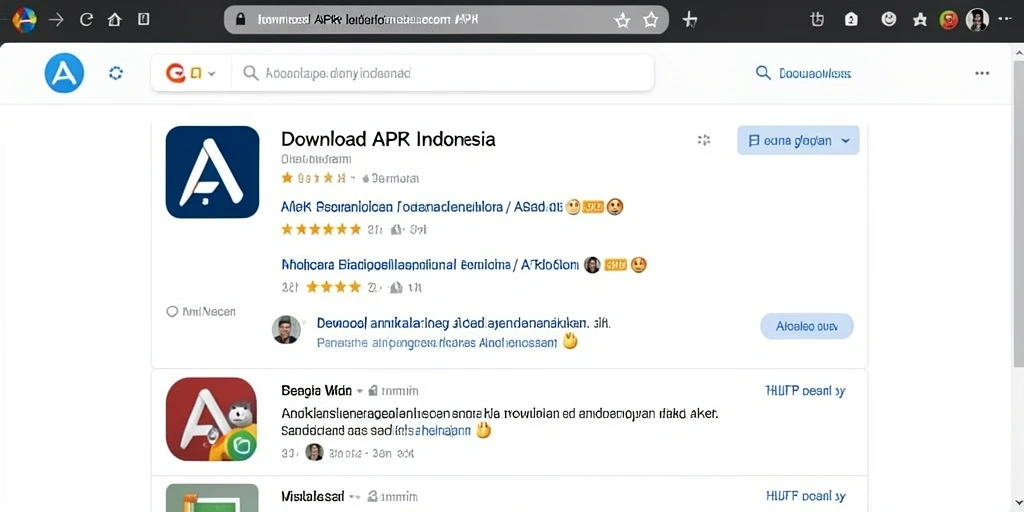
Task: Open the Nhohcara Biadigoelllaepolional link
Action: (x=430, y=265)
